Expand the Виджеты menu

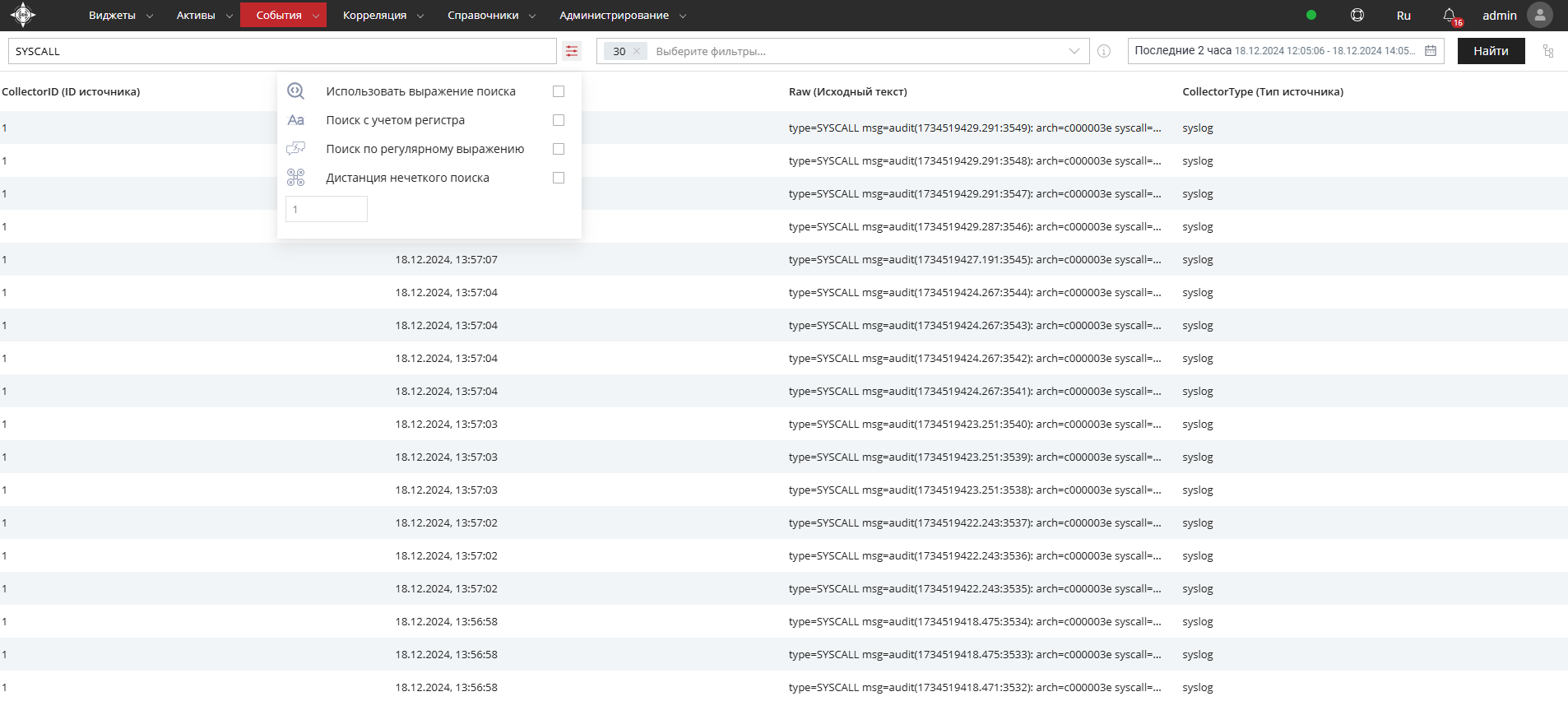click(x=120, y=16)
